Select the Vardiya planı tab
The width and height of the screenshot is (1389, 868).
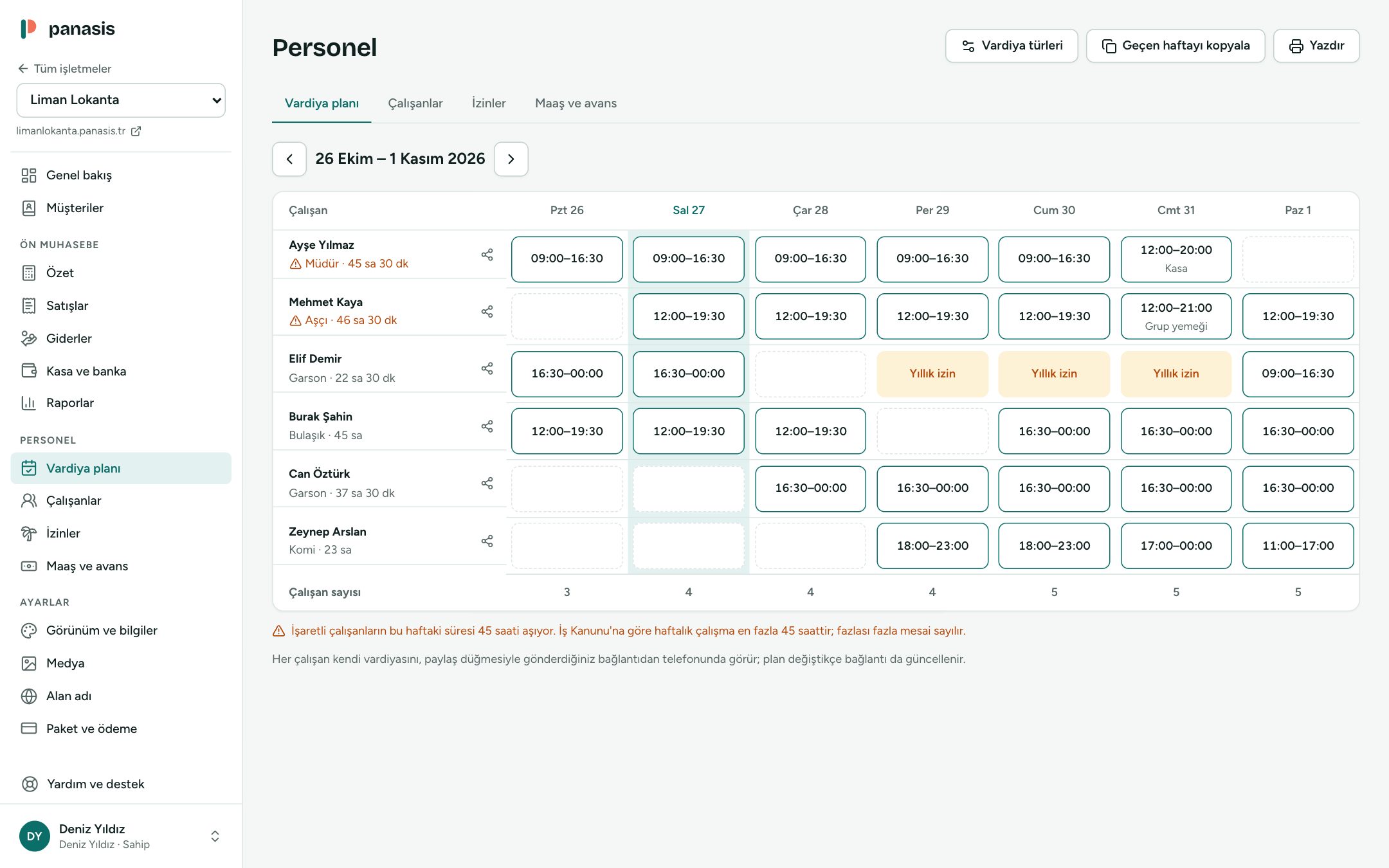click(x=322, y=104)
